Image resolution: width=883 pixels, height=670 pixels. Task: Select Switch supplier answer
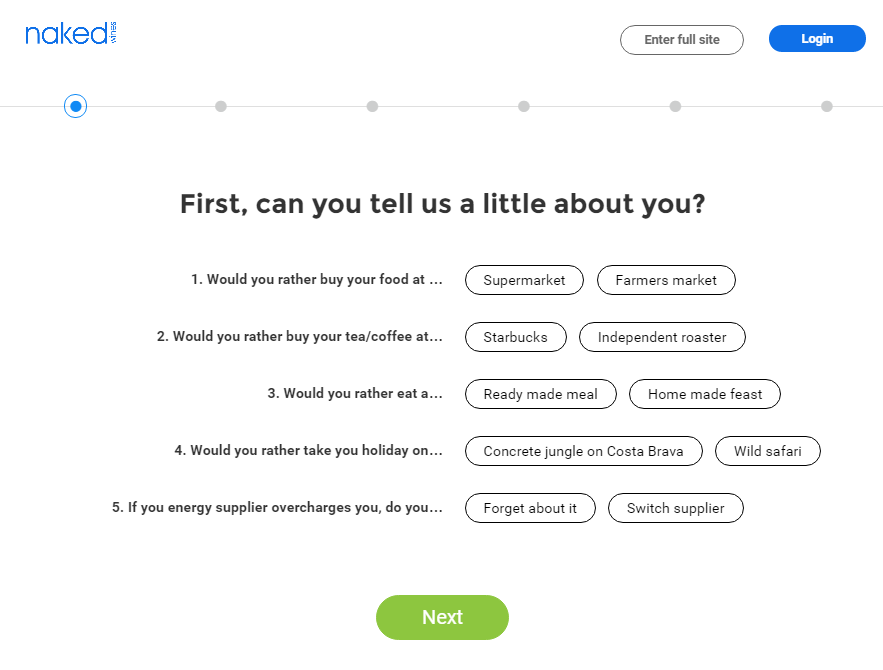coord(676,508)
